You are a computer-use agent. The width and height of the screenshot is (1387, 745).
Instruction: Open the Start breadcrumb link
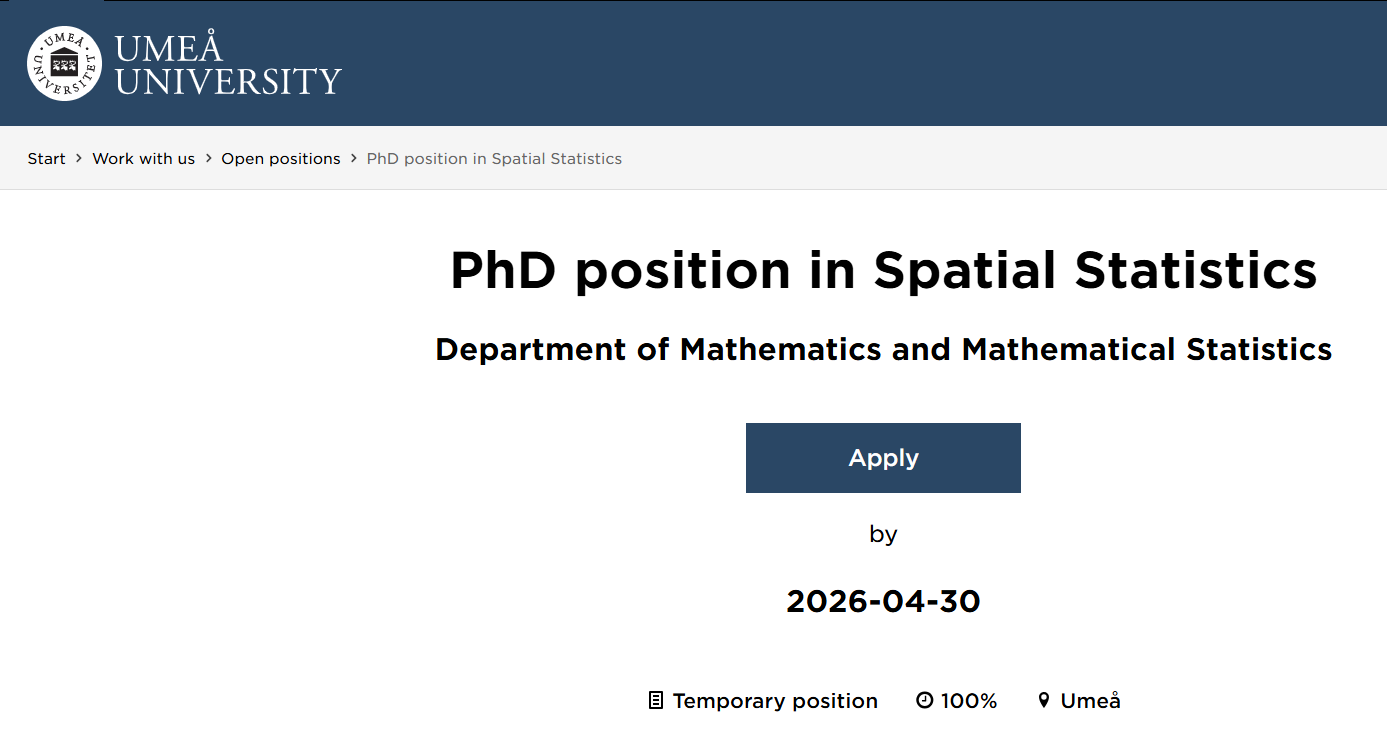coord(46,158)
